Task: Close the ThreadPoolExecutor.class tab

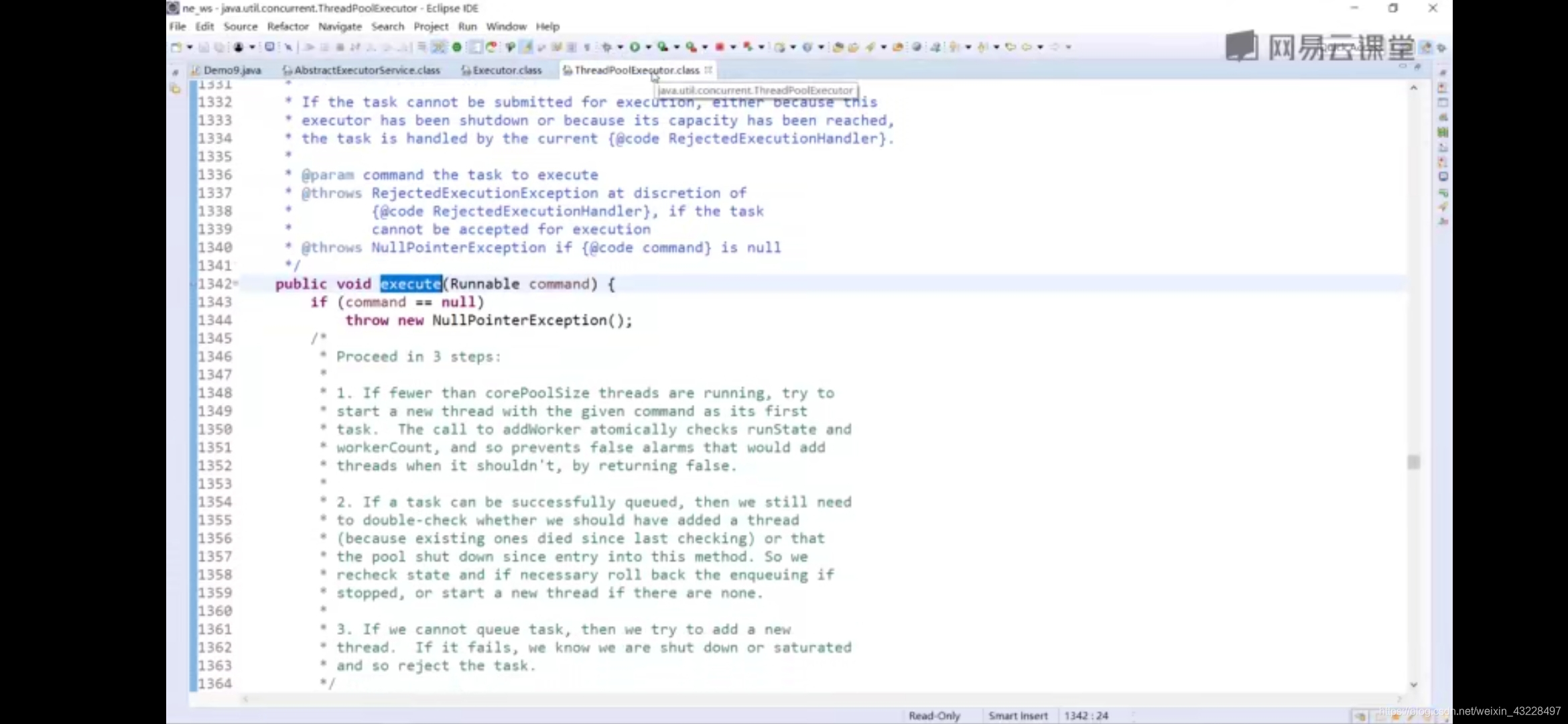Action: (708, 70)
